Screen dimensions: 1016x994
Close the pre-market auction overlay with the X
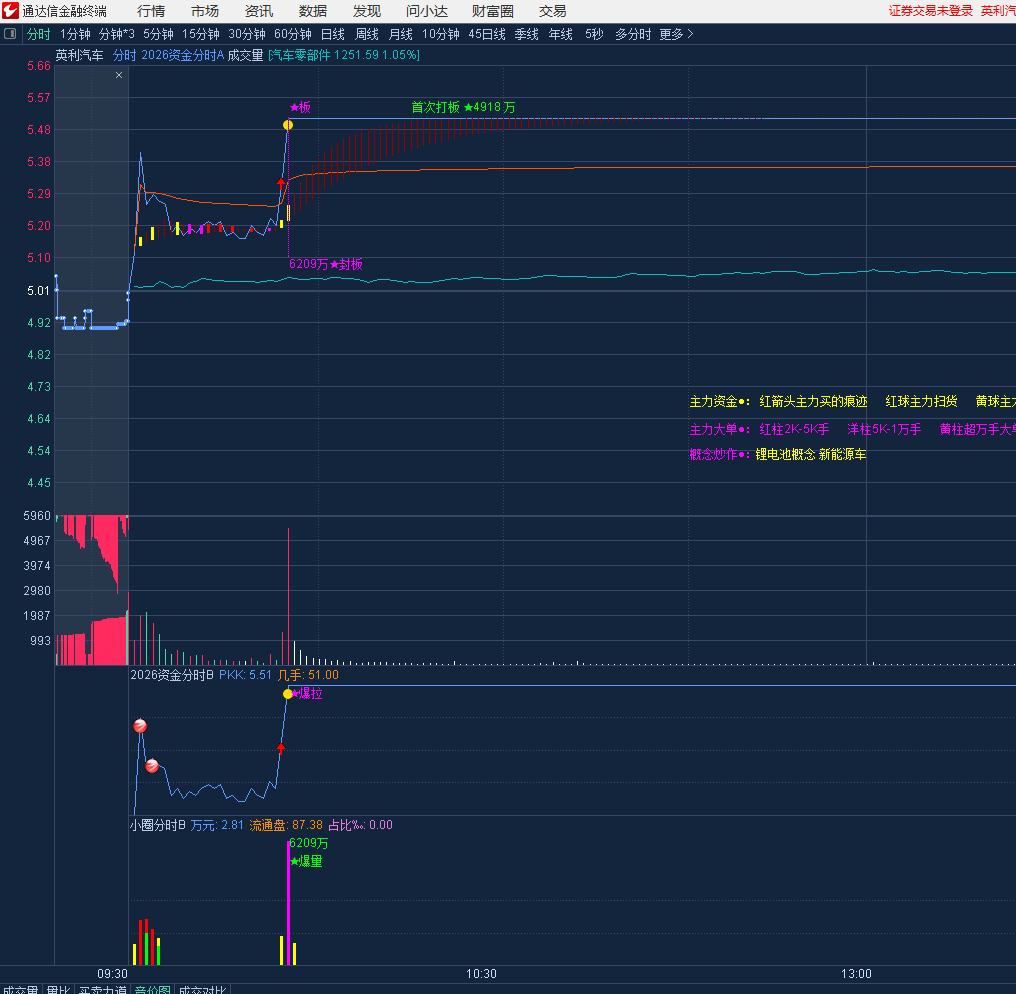119,75
